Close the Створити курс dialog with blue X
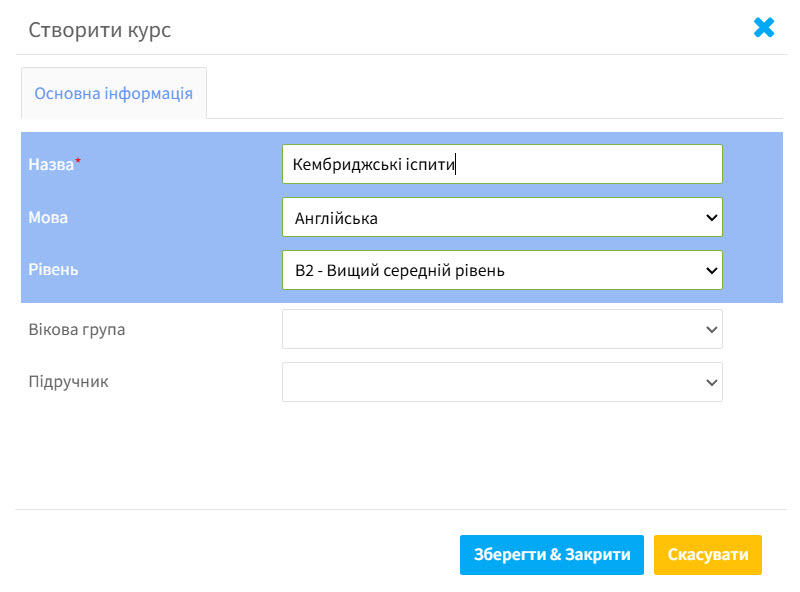Image resolution: width=800 pixels, height=592 pixels. point(764,28)
